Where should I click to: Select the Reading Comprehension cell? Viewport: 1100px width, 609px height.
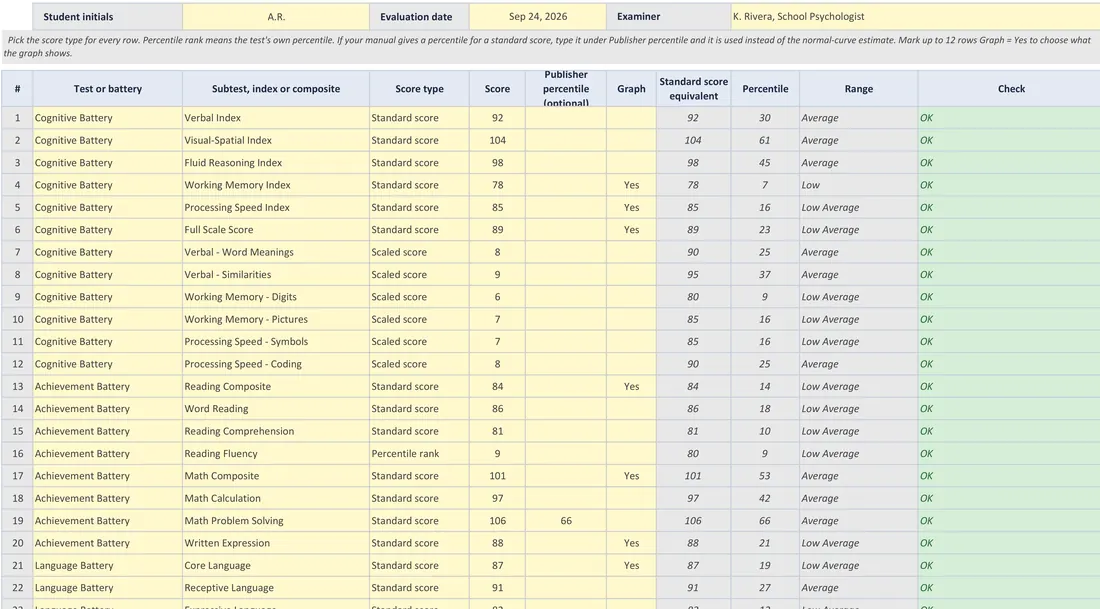click(276, 431)
